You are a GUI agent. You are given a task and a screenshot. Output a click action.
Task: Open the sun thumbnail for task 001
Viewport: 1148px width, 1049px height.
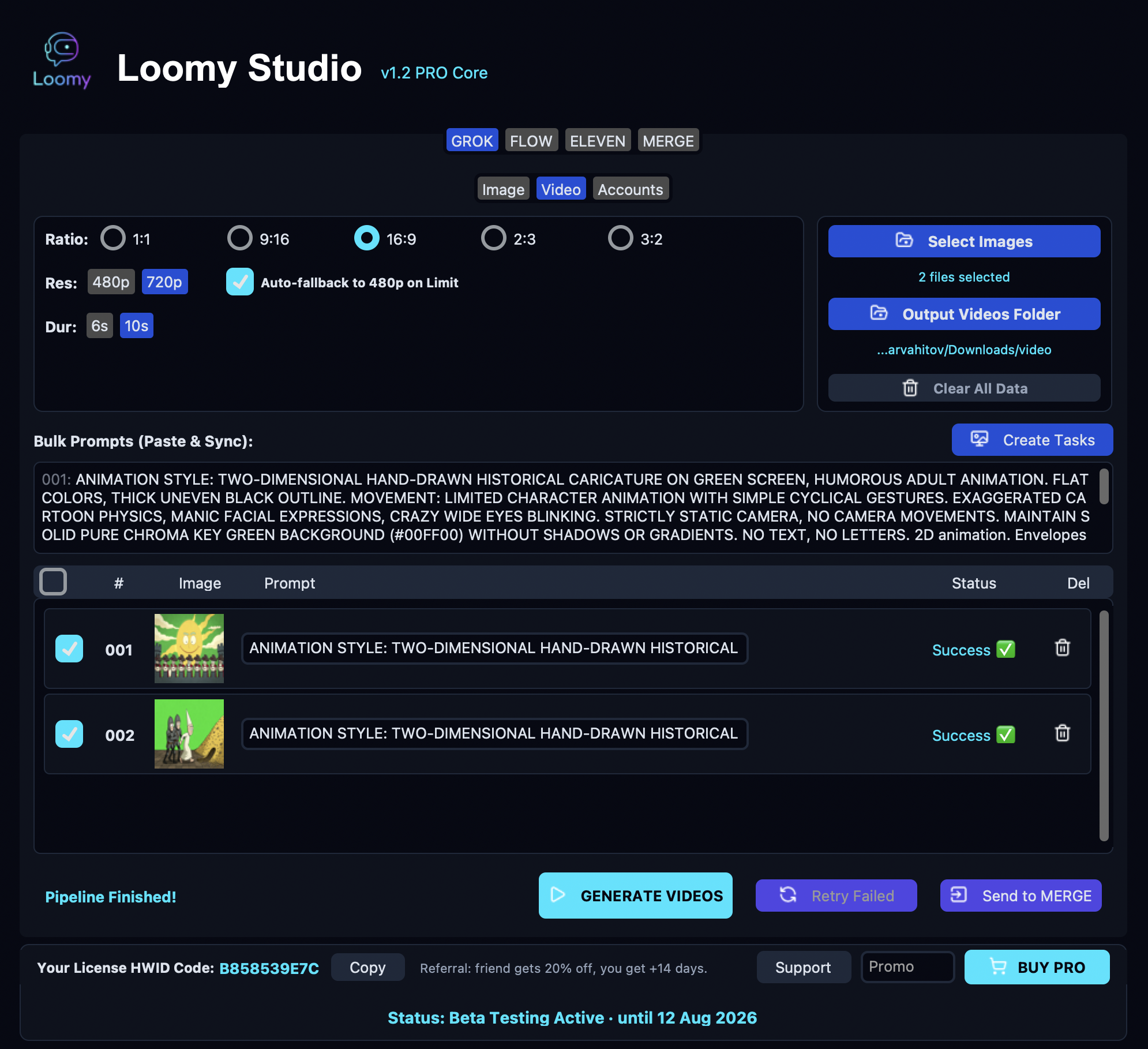pyautogui.click(x=189, y=649)
